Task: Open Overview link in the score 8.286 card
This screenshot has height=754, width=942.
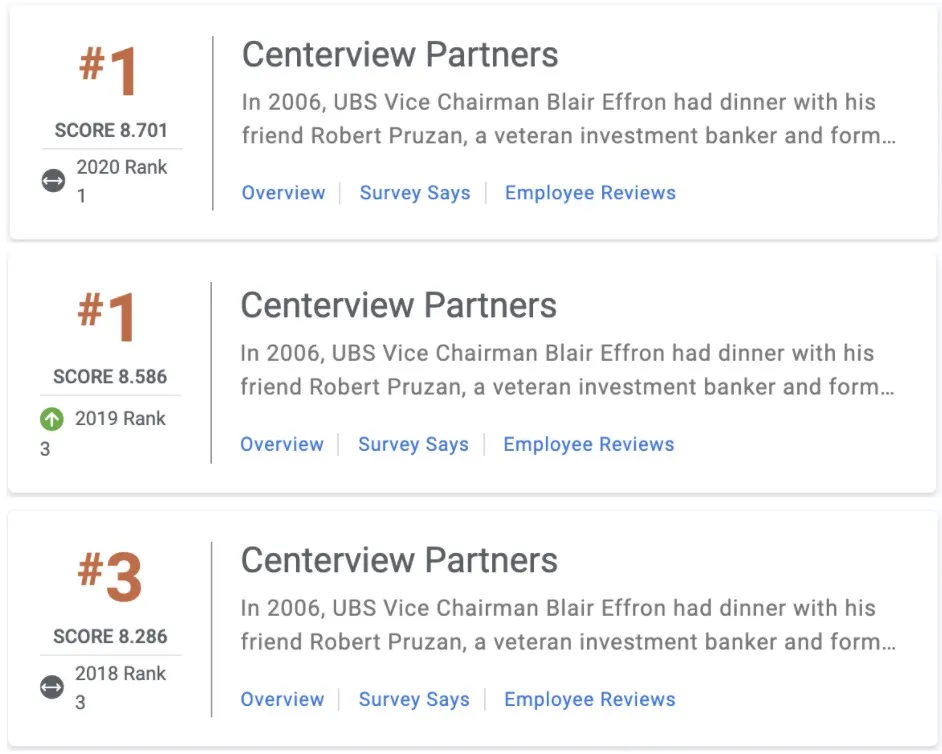Action: [282, 699]
